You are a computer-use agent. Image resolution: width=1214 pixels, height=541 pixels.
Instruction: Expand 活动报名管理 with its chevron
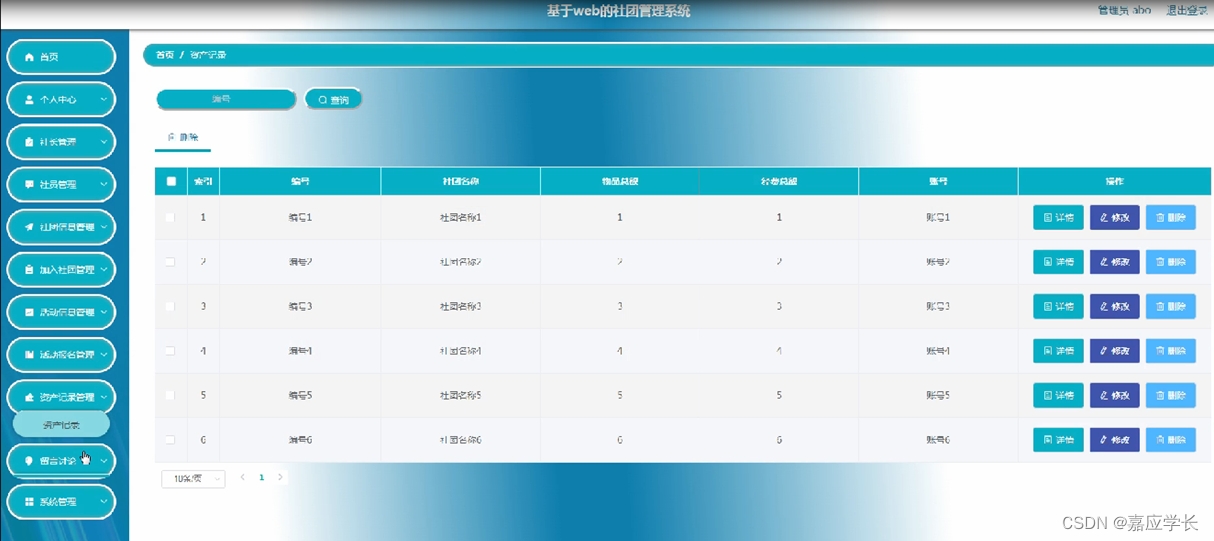(104, 355)
